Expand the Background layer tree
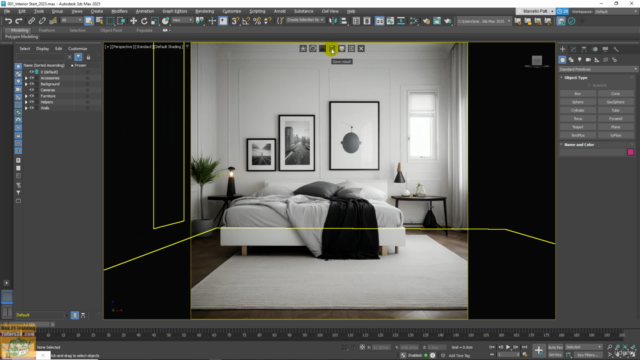Image resolution: width=640 pixels, height=360 pixels. [26, 84]
